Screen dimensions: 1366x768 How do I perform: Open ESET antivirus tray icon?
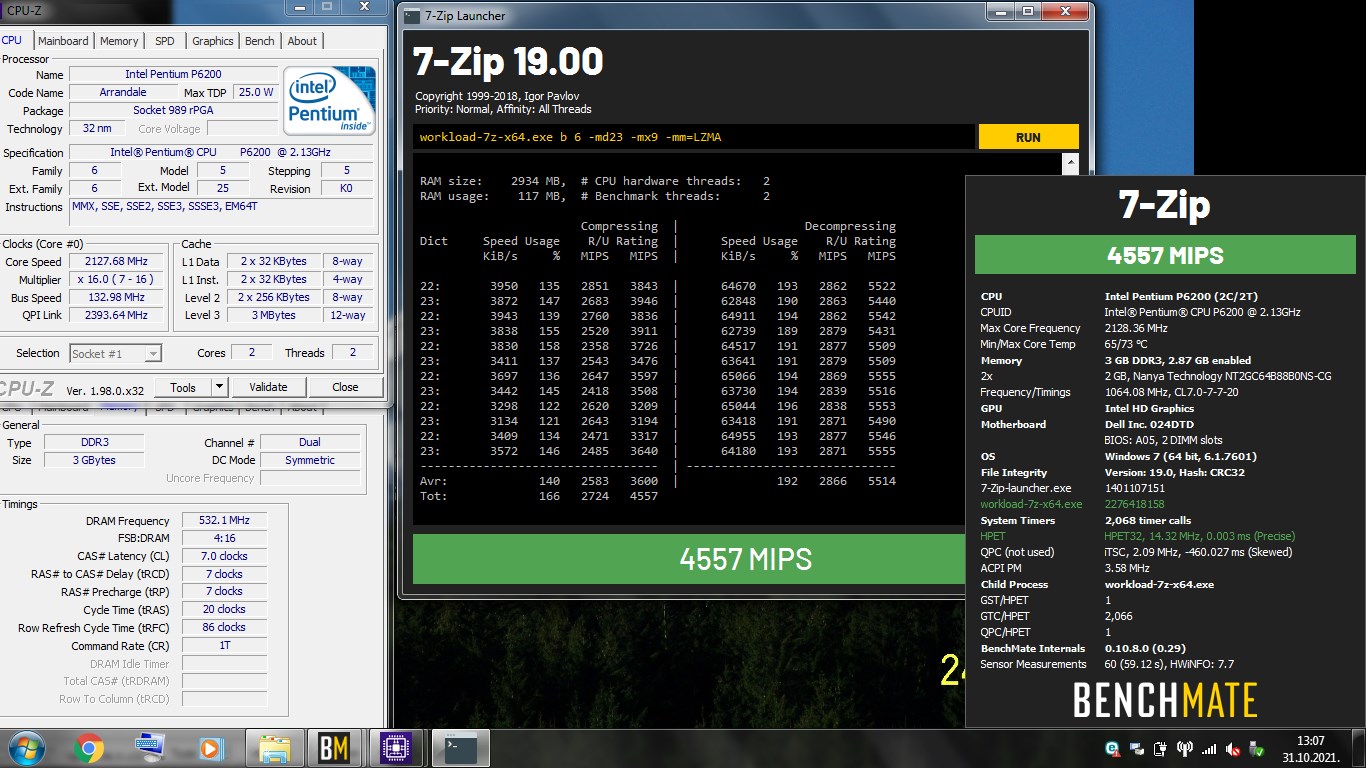click(1112, 749)
